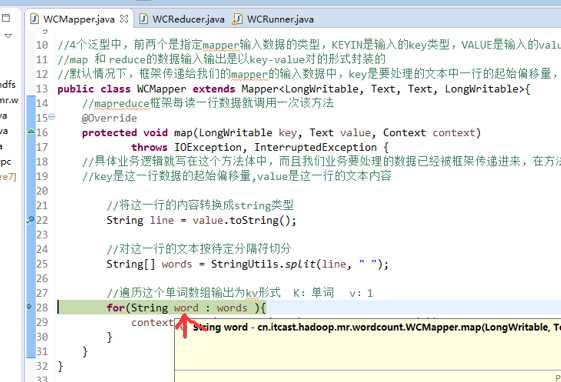Viewport: 561px width, 382px height.
Task: Click the line number 32 in the gutter
Action: point(42,366)
